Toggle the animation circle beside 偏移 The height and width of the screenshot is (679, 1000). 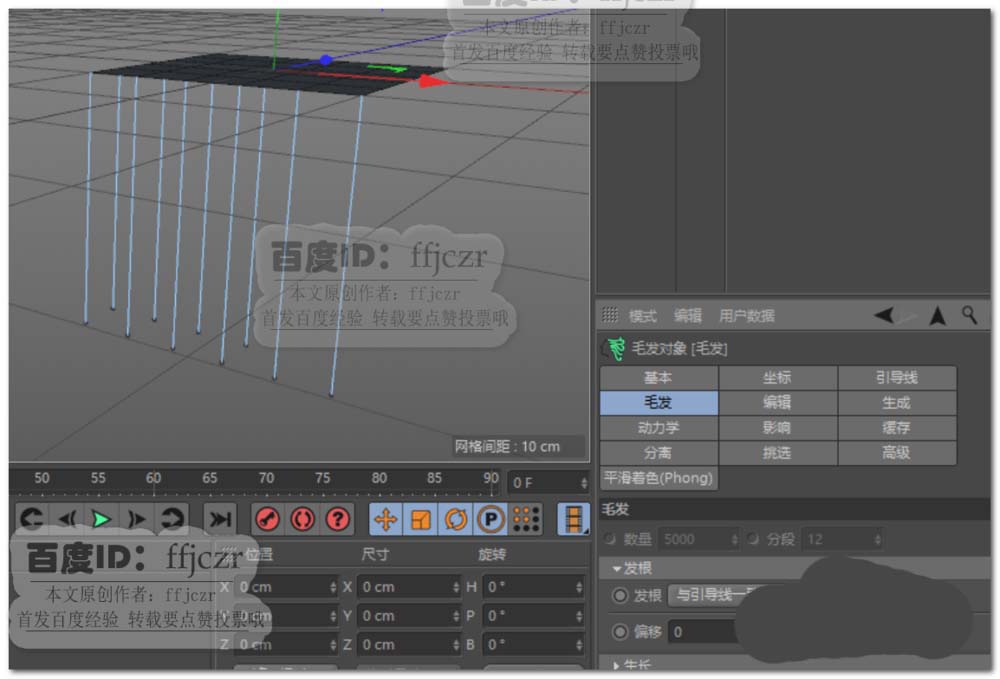click(620, 631)
